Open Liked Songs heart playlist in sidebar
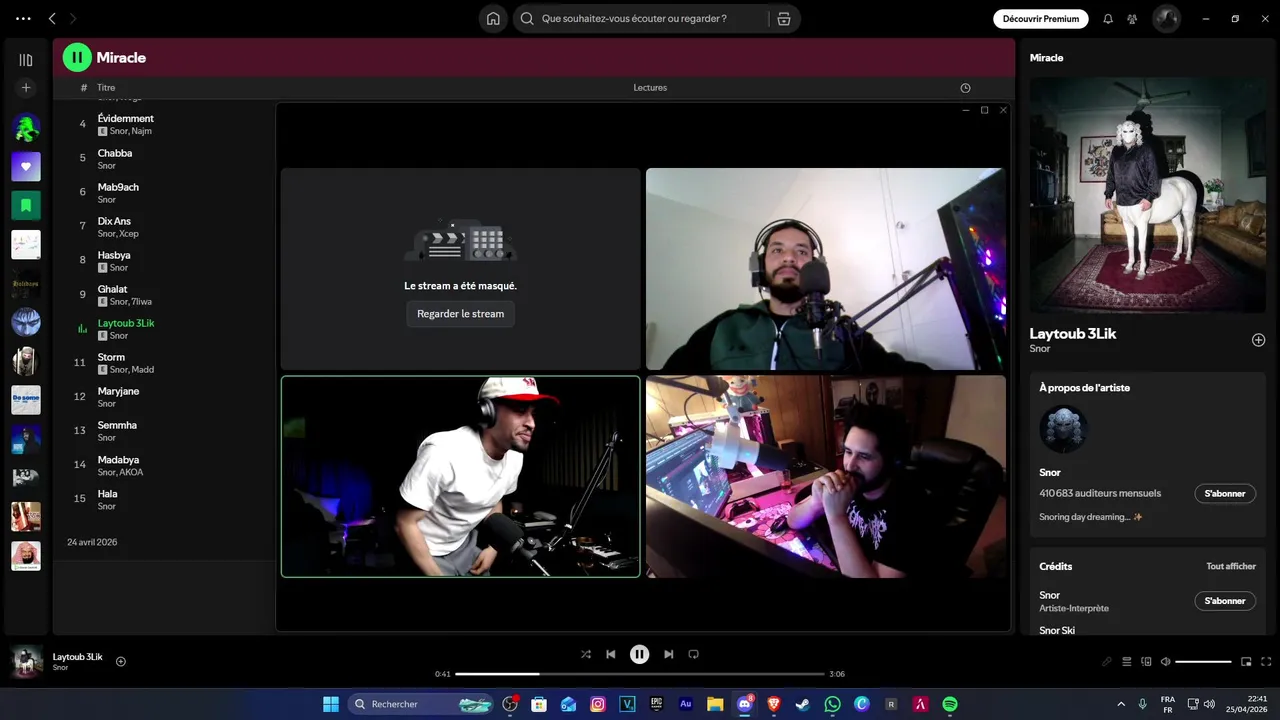This screenshot has height=720, width=1280. point(26,166)
